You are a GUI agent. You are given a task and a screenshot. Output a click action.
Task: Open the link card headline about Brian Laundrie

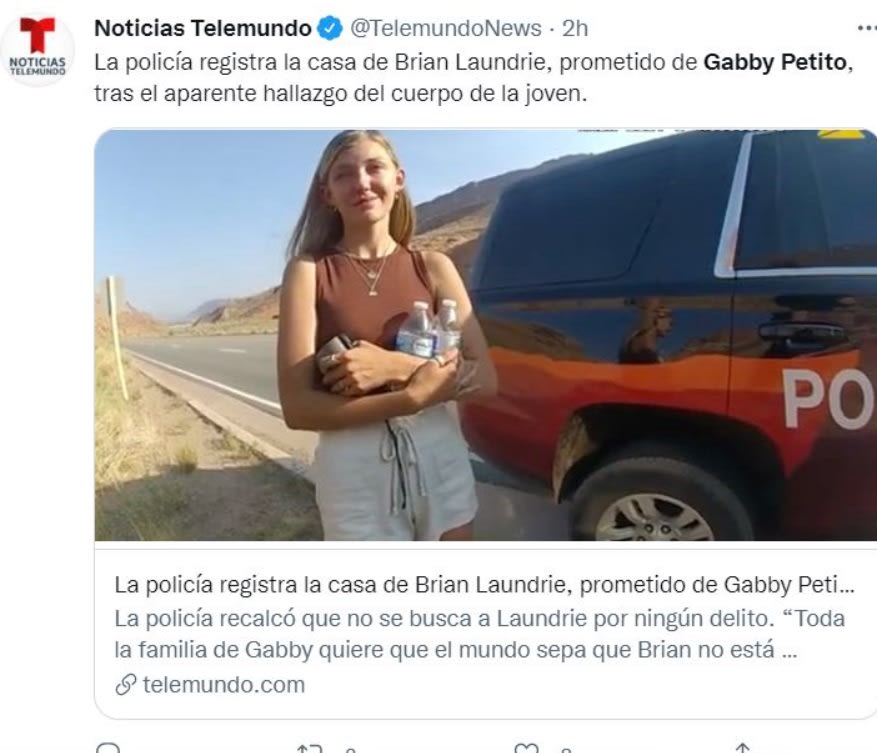tap(484, 585)
